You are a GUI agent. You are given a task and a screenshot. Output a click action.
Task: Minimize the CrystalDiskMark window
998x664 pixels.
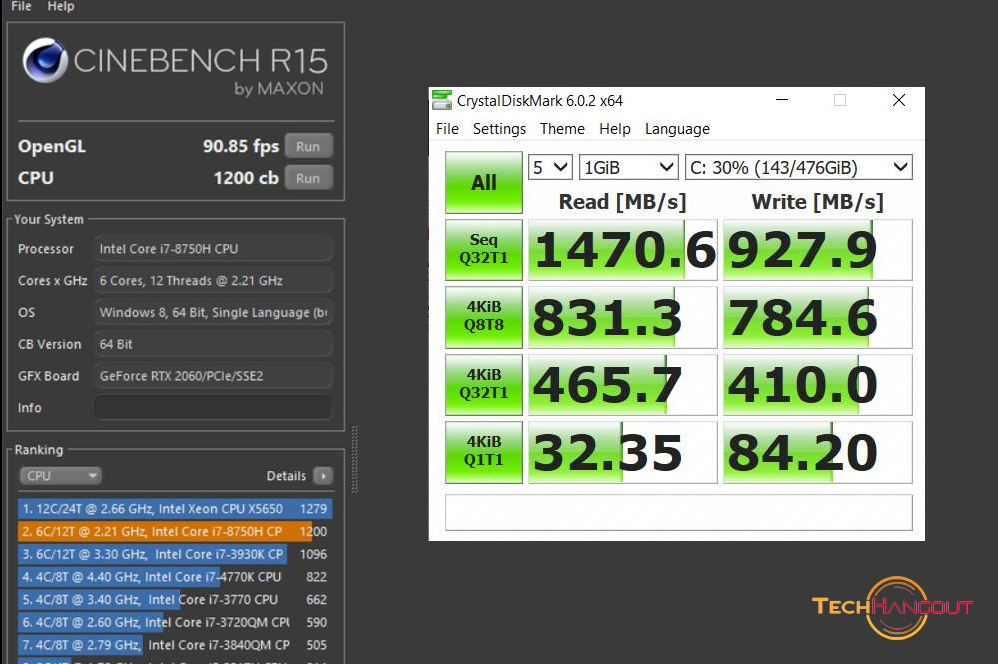click(x=782, y=100)
